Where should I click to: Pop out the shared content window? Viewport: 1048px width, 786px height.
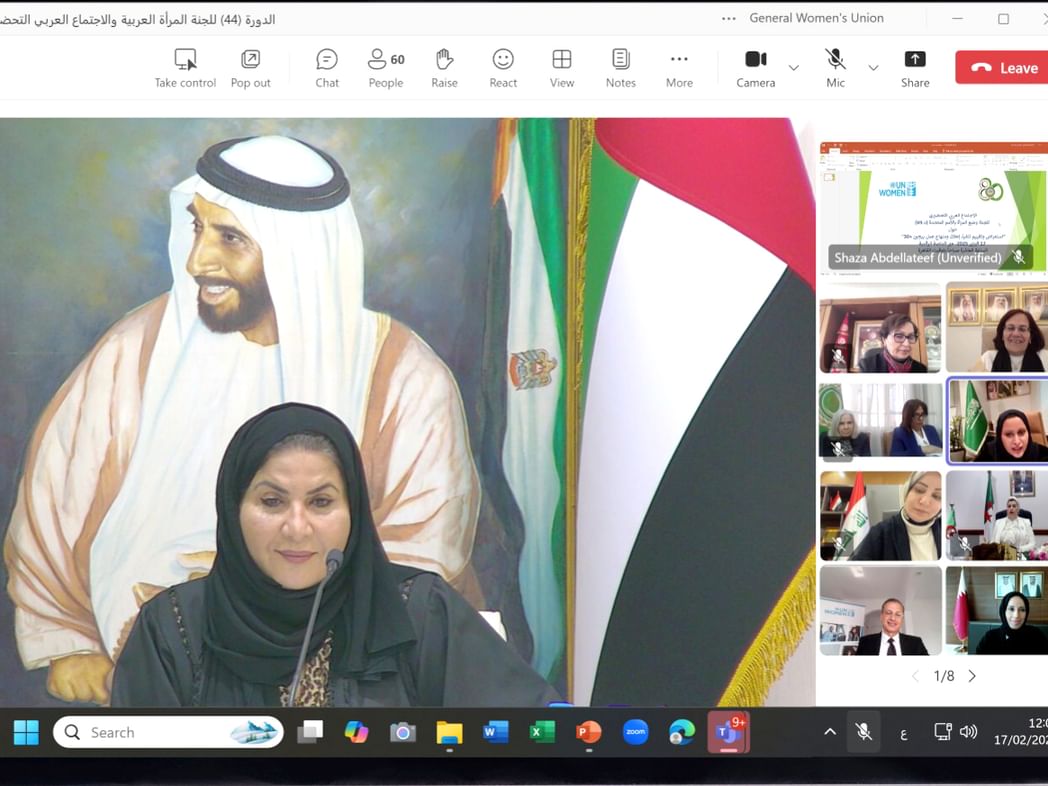tap(251, 68)
